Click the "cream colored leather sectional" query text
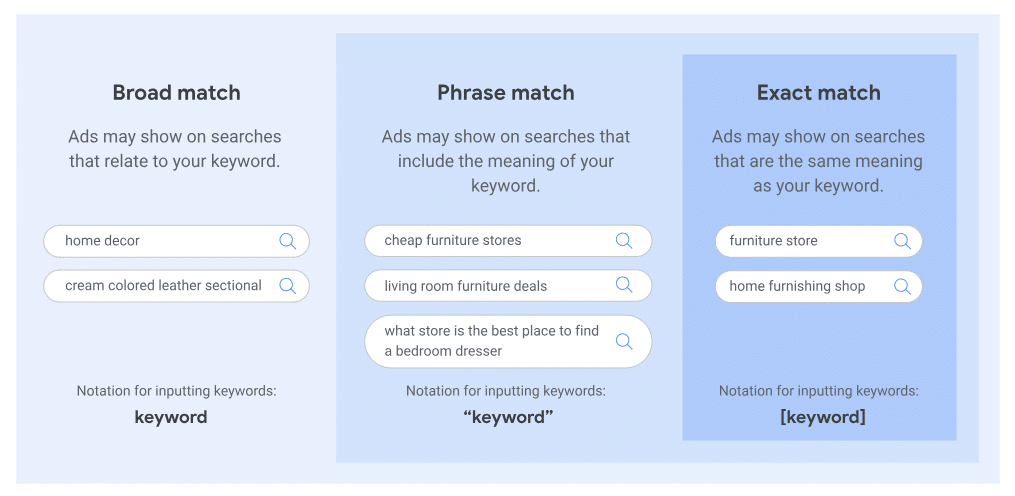This screenshot has width=1015, height=496. click(x=163, y=286)
